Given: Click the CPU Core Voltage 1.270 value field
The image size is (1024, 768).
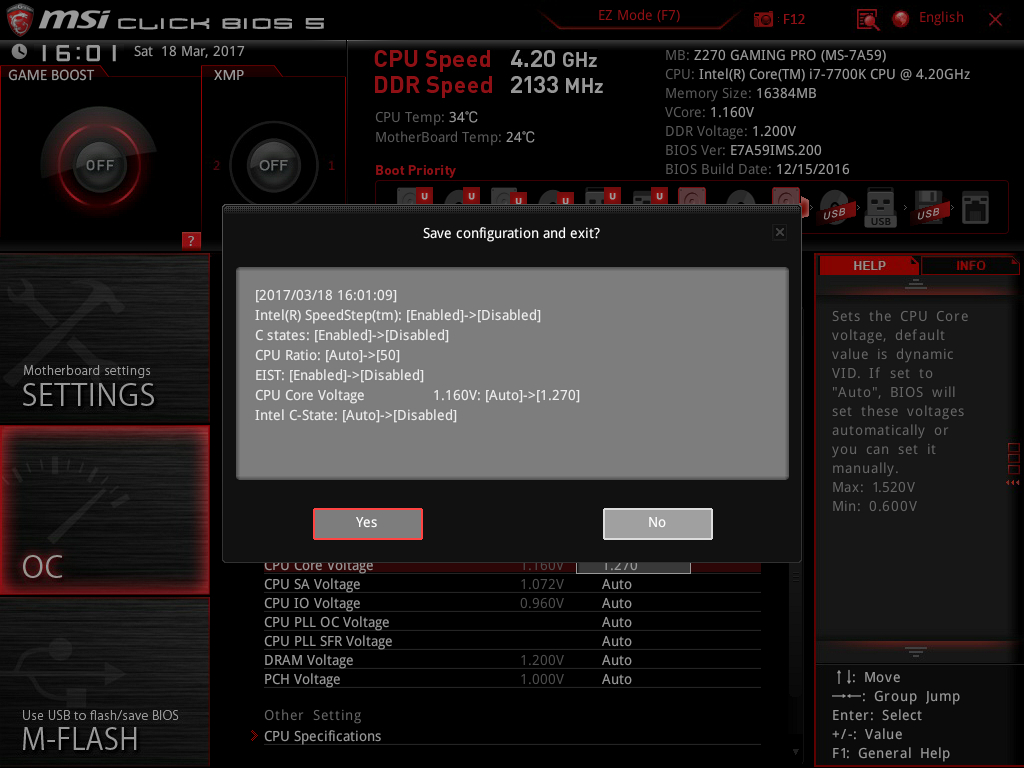Looking at the screenshot, I should pyautogui.click(x=634, y=565).
